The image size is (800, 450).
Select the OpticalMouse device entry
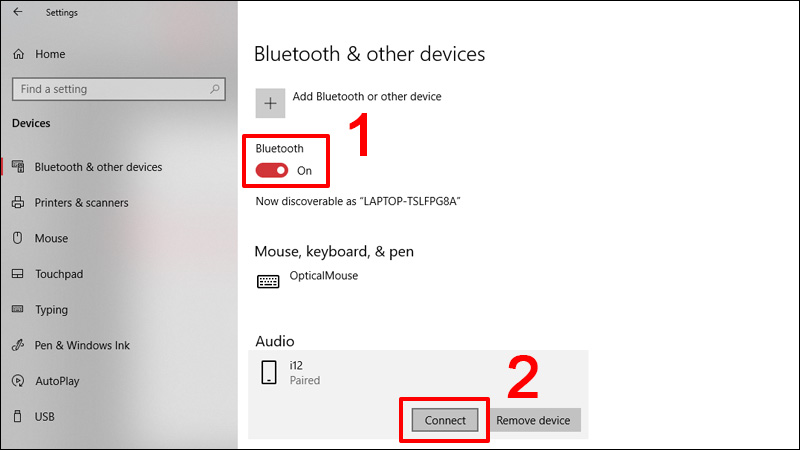coord(323,277)
